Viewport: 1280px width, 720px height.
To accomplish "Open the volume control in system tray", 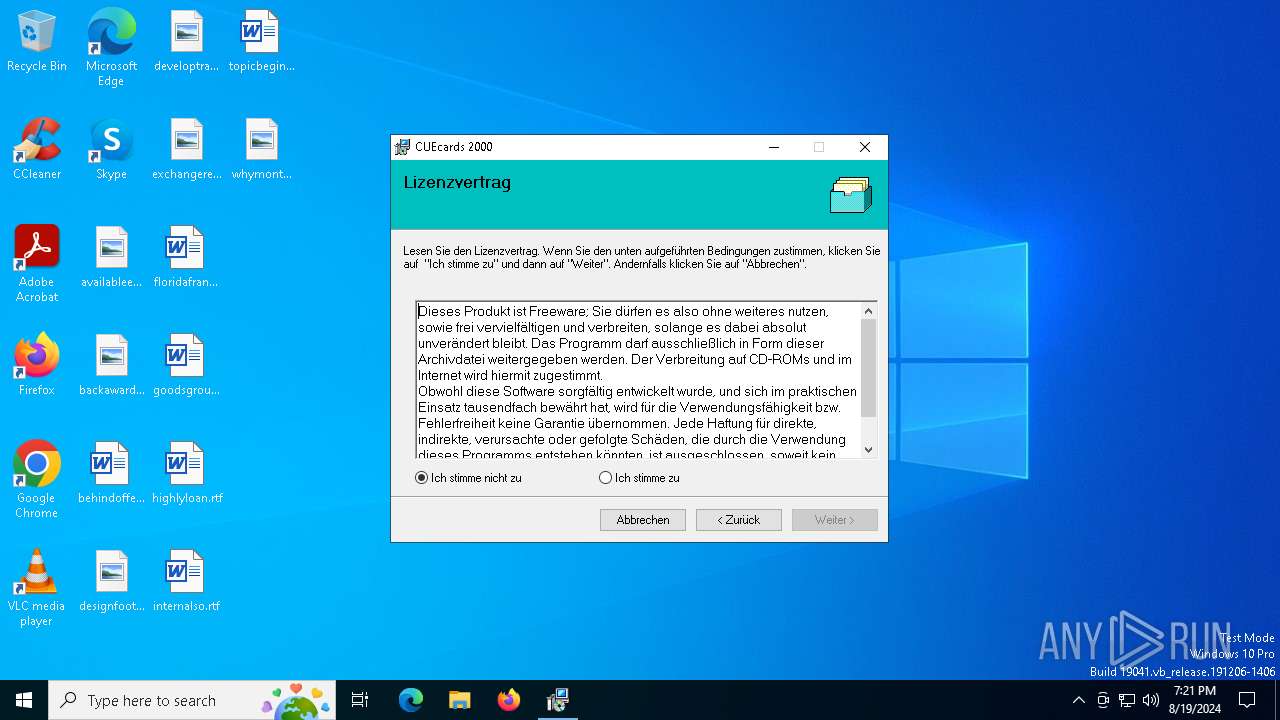I will (x=1150, y=700).
